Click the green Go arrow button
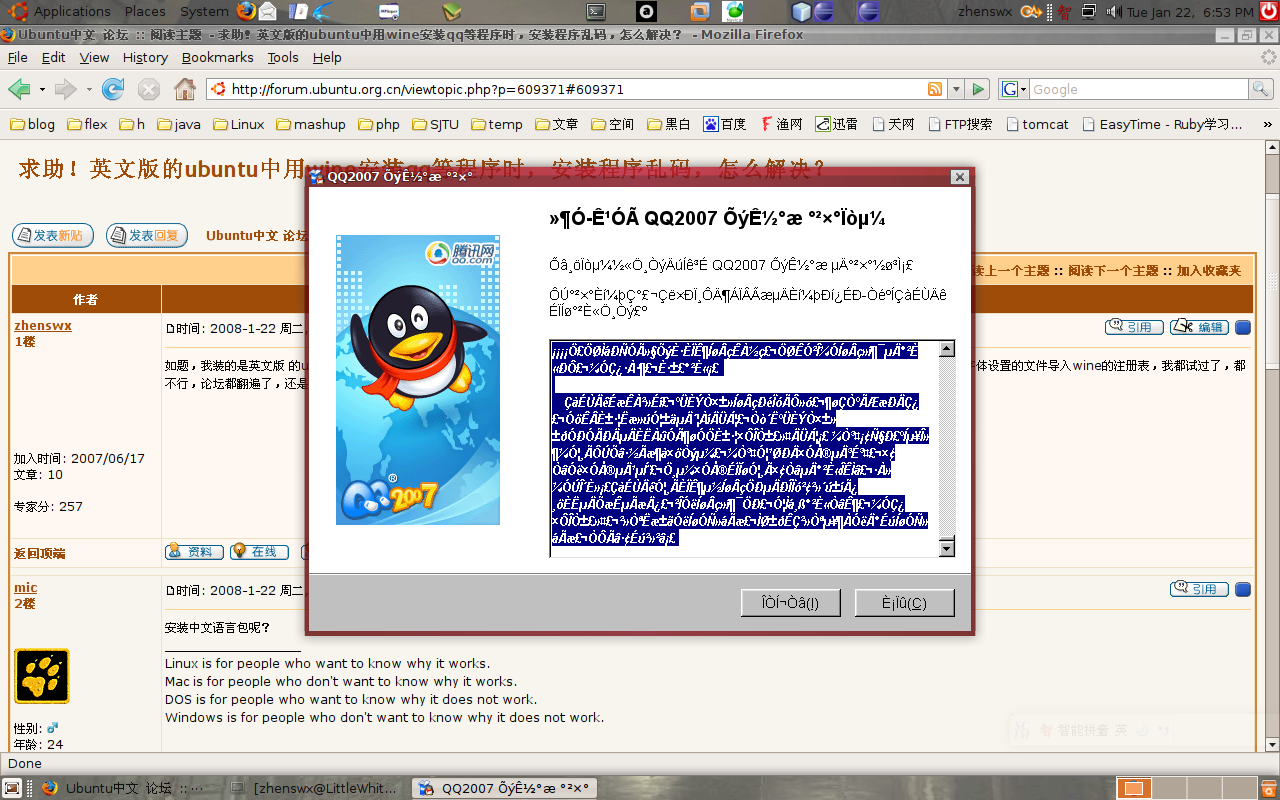 pos(979,89)
